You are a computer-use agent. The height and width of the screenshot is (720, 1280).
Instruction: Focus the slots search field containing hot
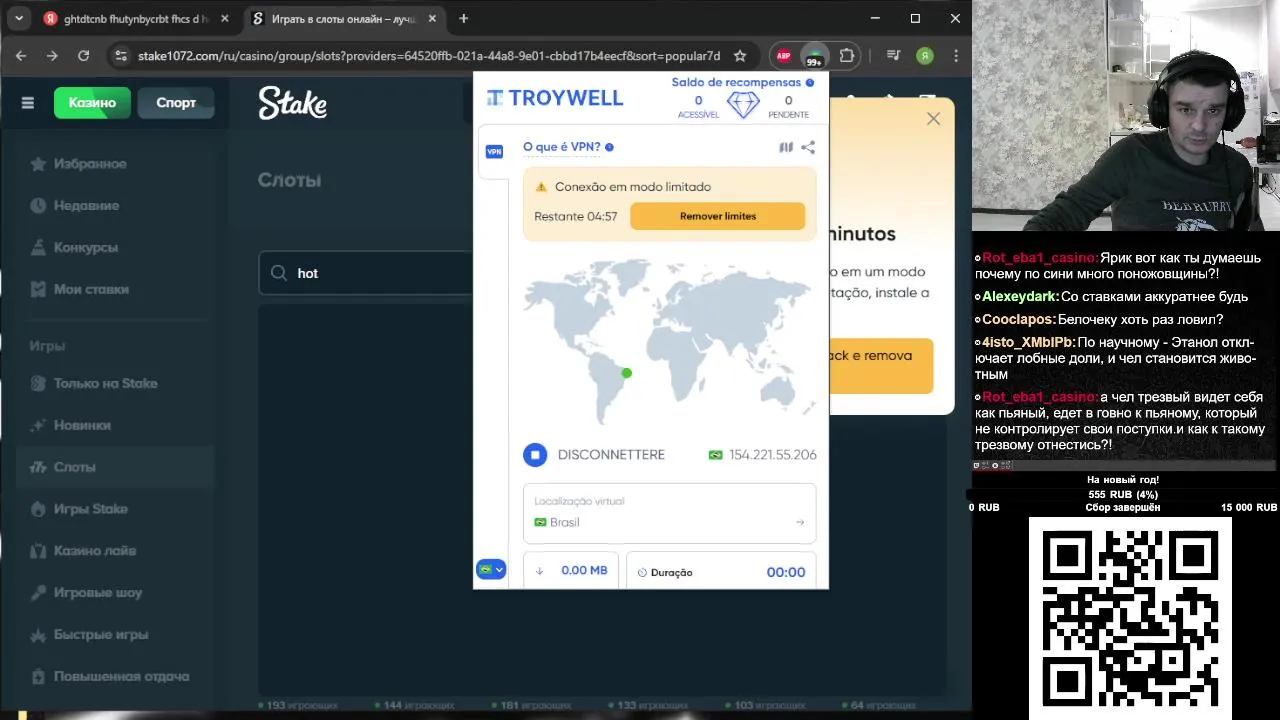(x=366, y=273)
